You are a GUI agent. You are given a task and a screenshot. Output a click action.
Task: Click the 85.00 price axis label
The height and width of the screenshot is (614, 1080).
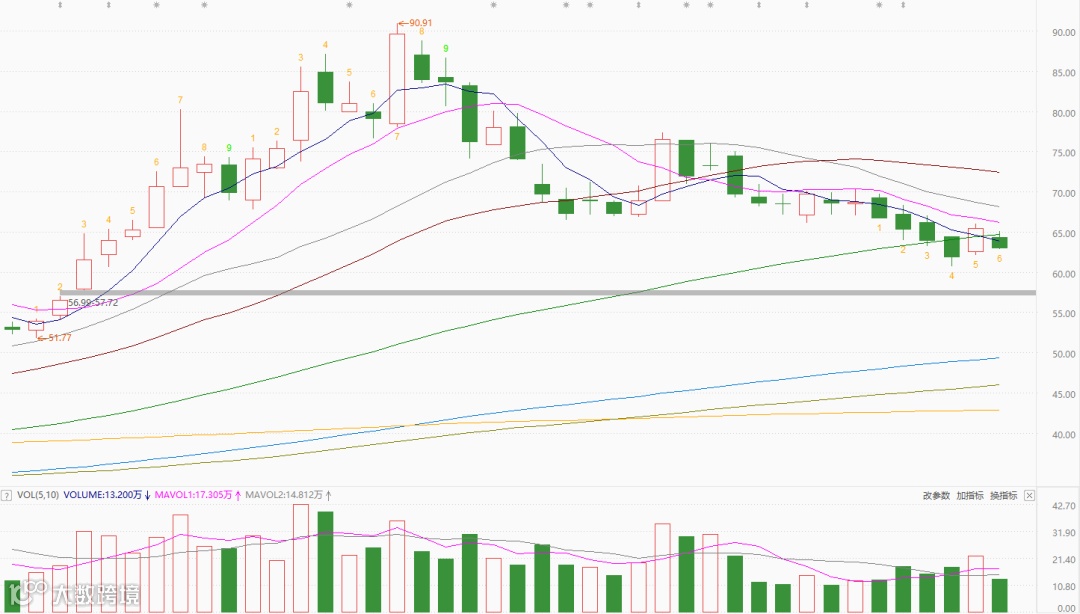(x=1063, y=73)
